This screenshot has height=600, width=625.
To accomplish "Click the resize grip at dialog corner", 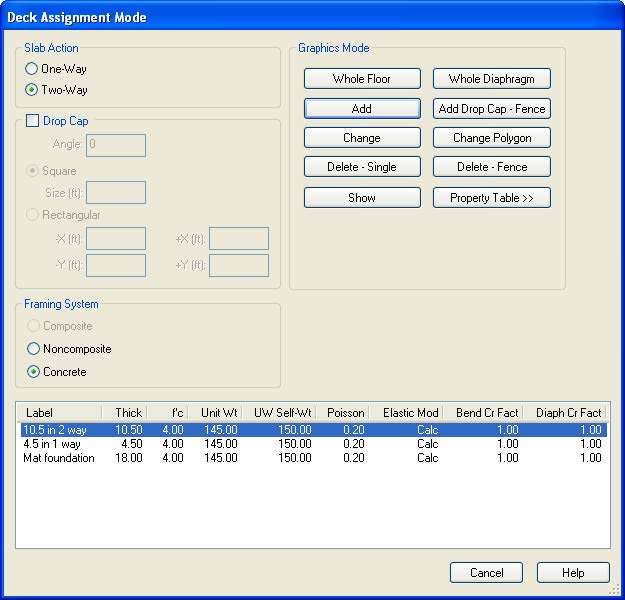I will 616,589.
